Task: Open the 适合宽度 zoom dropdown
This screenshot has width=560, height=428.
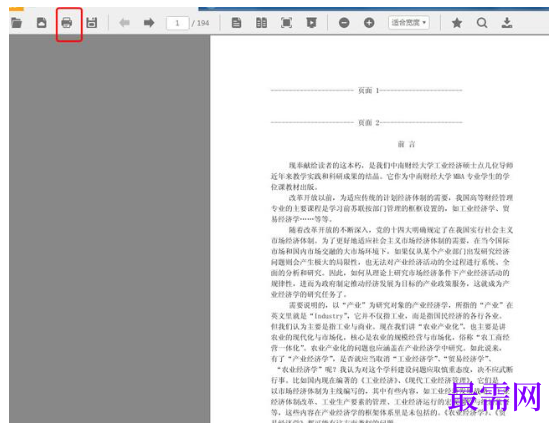Action: pyautogui.click(x=409, y=23)
